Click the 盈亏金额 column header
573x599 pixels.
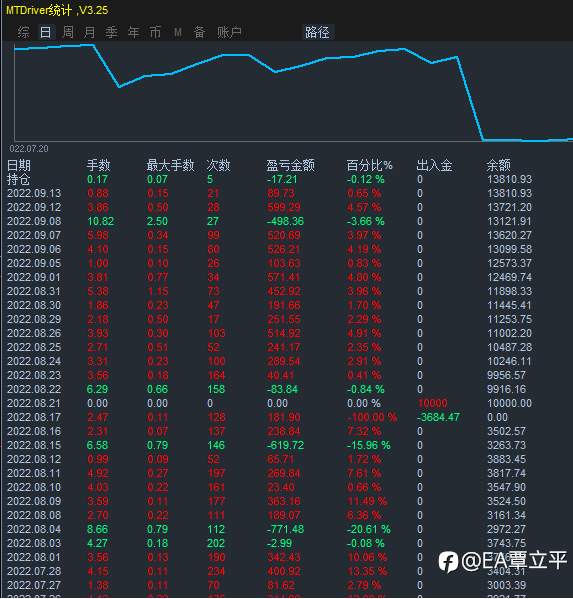pos(291,165)
